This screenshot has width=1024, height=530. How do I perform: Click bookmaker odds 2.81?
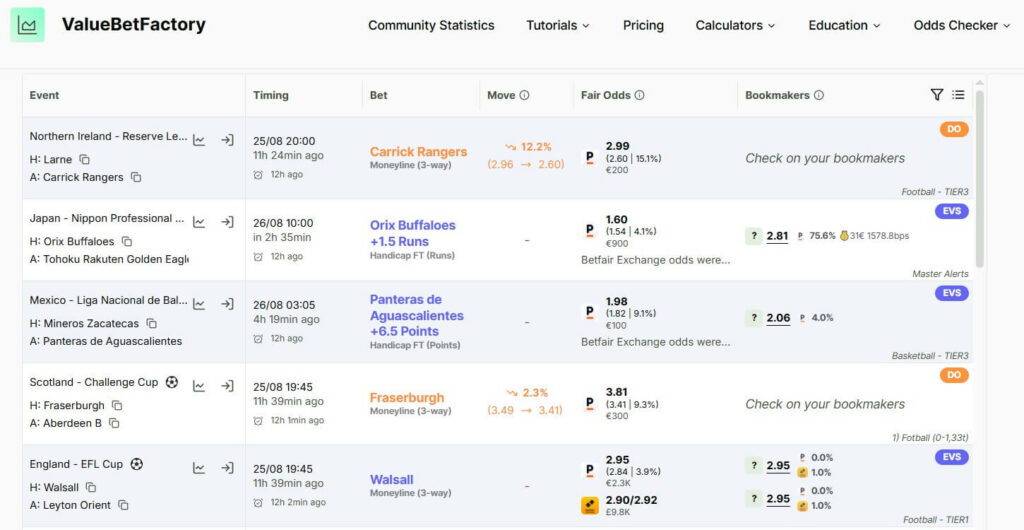point(777,236)
